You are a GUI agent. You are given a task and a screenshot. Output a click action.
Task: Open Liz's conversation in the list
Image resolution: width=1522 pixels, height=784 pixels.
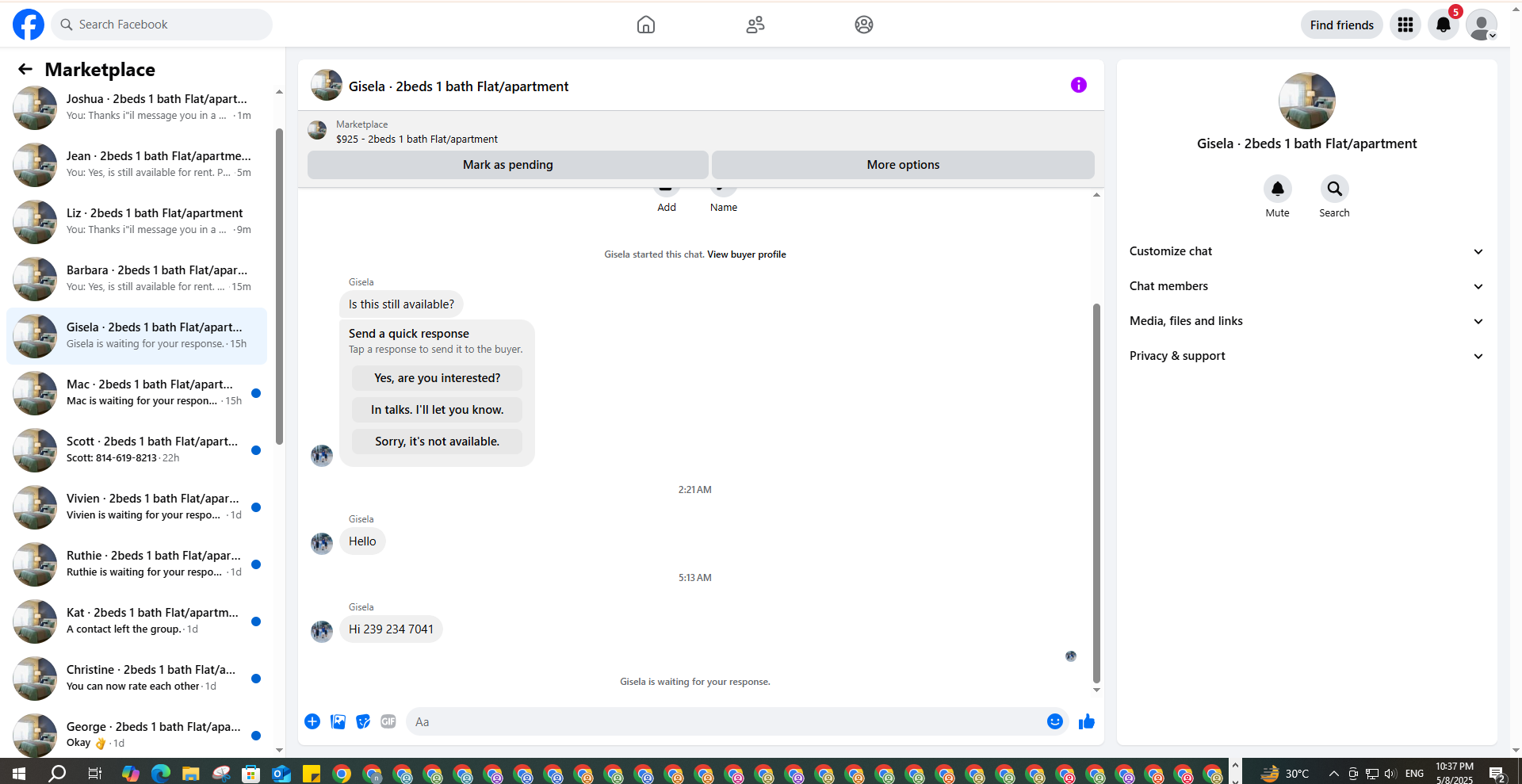136,222
